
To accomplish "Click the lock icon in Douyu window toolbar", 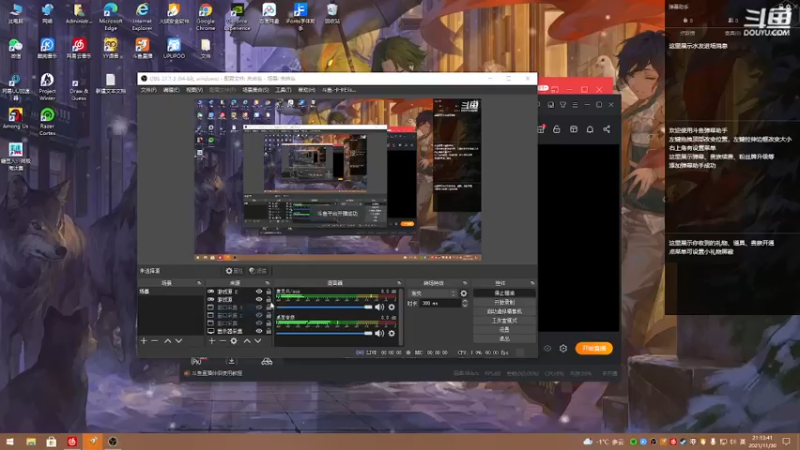I will 557,130.
